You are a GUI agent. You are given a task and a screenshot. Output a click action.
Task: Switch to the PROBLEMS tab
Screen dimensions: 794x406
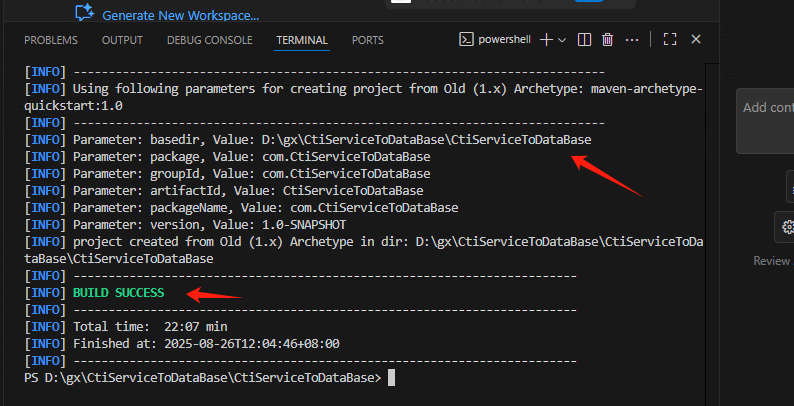pos(51,40)
